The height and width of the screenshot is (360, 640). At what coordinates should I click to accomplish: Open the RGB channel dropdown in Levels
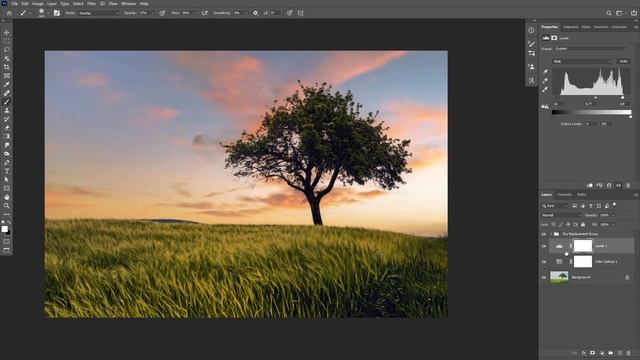click(x=582, y=61)
